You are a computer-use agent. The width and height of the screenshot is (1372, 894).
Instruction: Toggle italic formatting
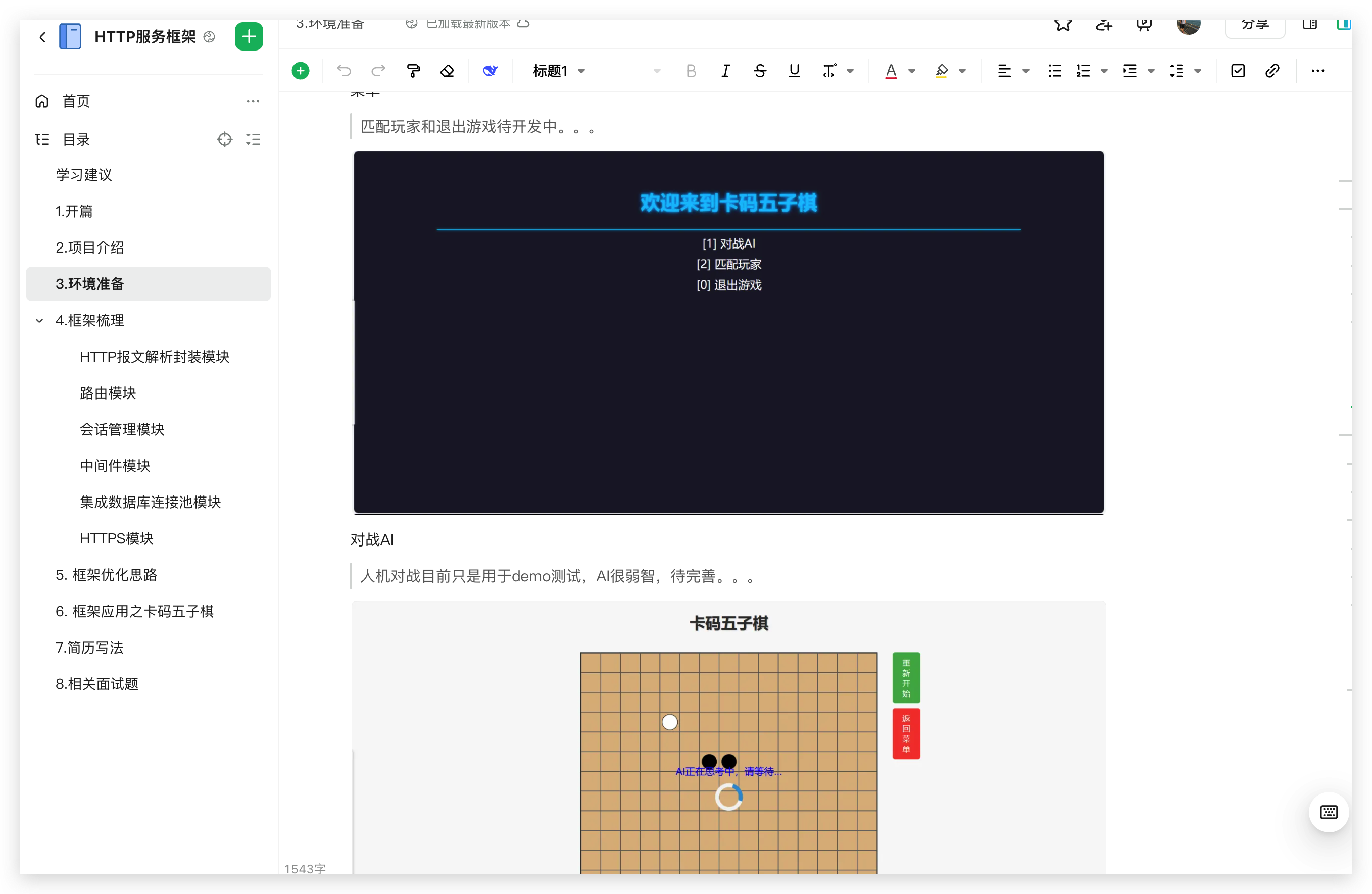pyautogui.click(x=726, y=71)
